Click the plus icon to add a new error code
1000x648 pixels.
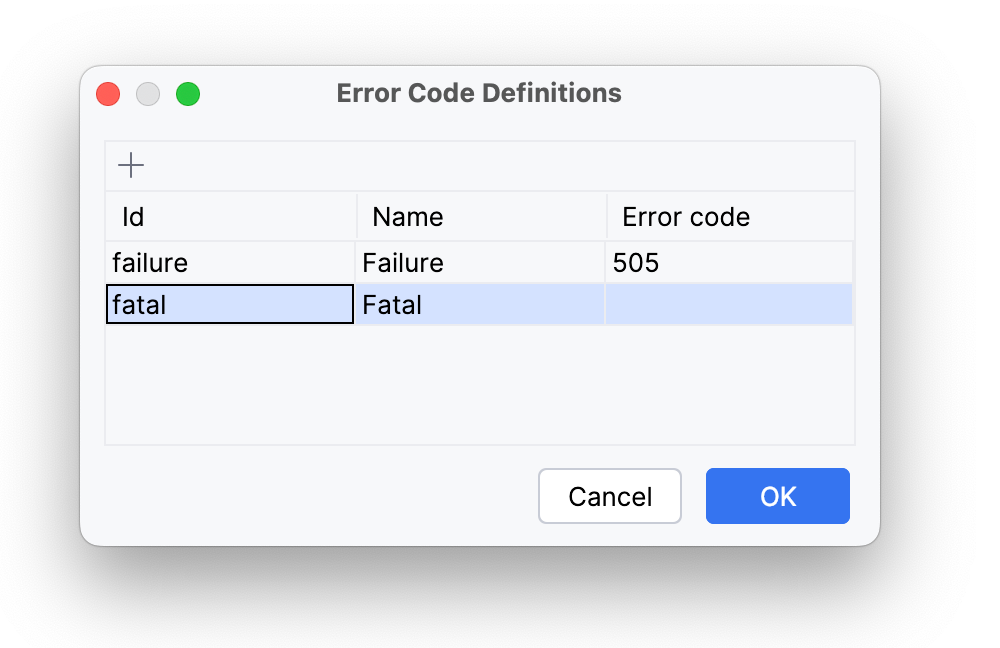pyautogui.click(x=130, y=165)
